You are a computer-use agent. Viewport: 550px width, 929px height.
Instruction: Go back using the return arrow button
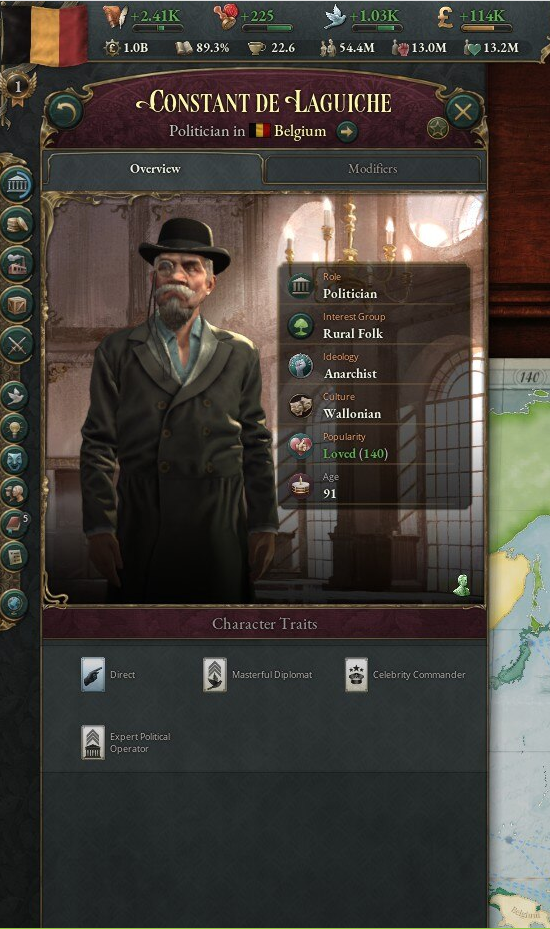click(66, 111)
